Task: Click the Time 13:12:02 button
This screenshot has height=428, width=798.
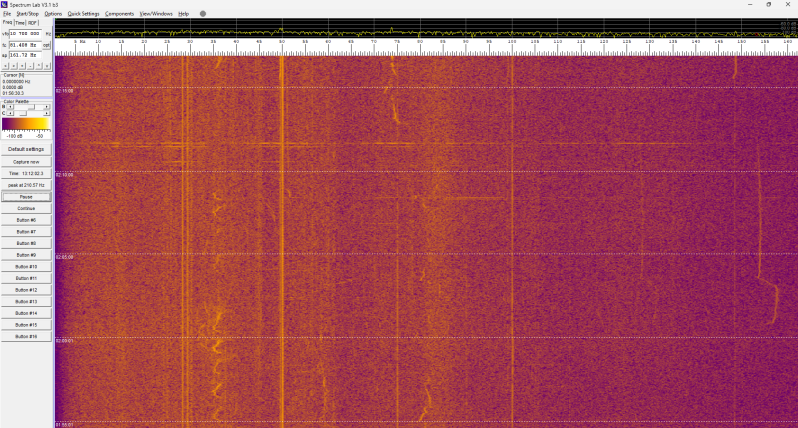Action: [x=26, y=174]
